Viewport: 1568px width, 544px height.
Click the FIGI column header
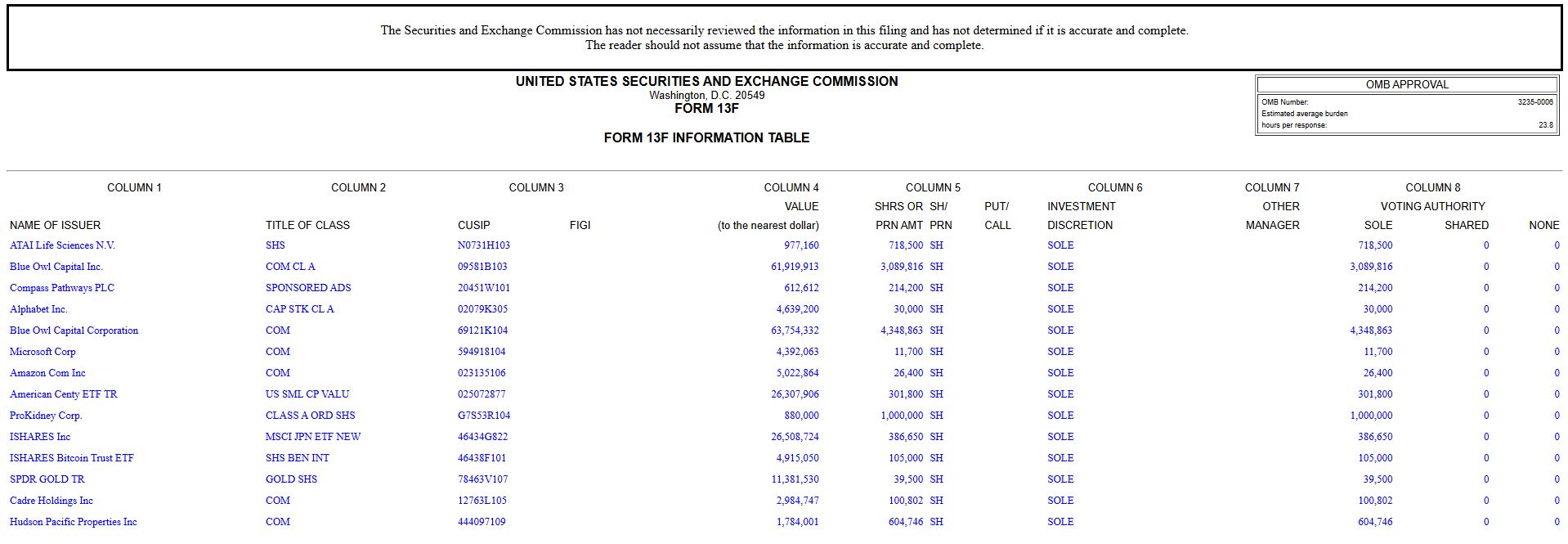coord(580,225)
